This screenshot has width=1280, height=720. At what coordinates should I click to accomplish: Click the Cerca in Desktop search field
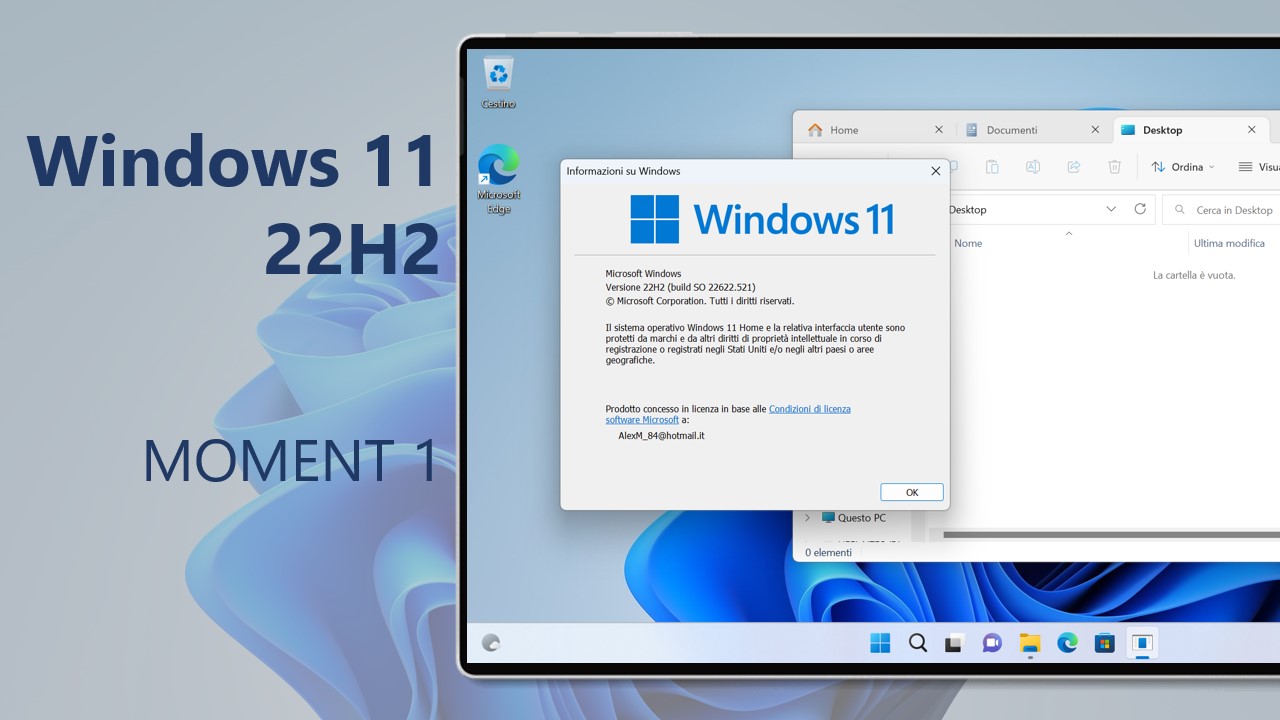pos(1221,210)
